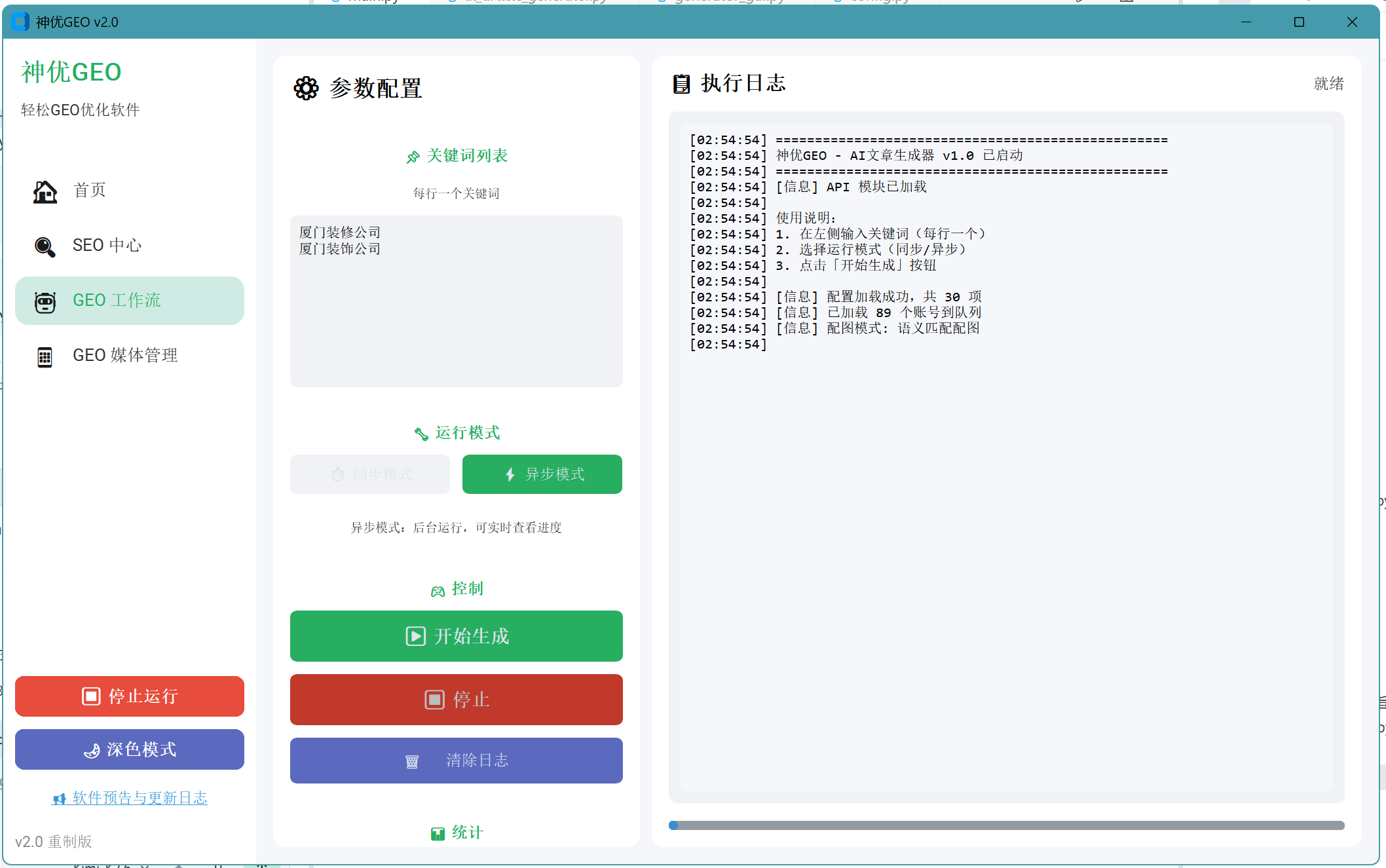1386x868 pixels.
Task: Click the gear icon next to 参数配置
Action: click(306, 88)
